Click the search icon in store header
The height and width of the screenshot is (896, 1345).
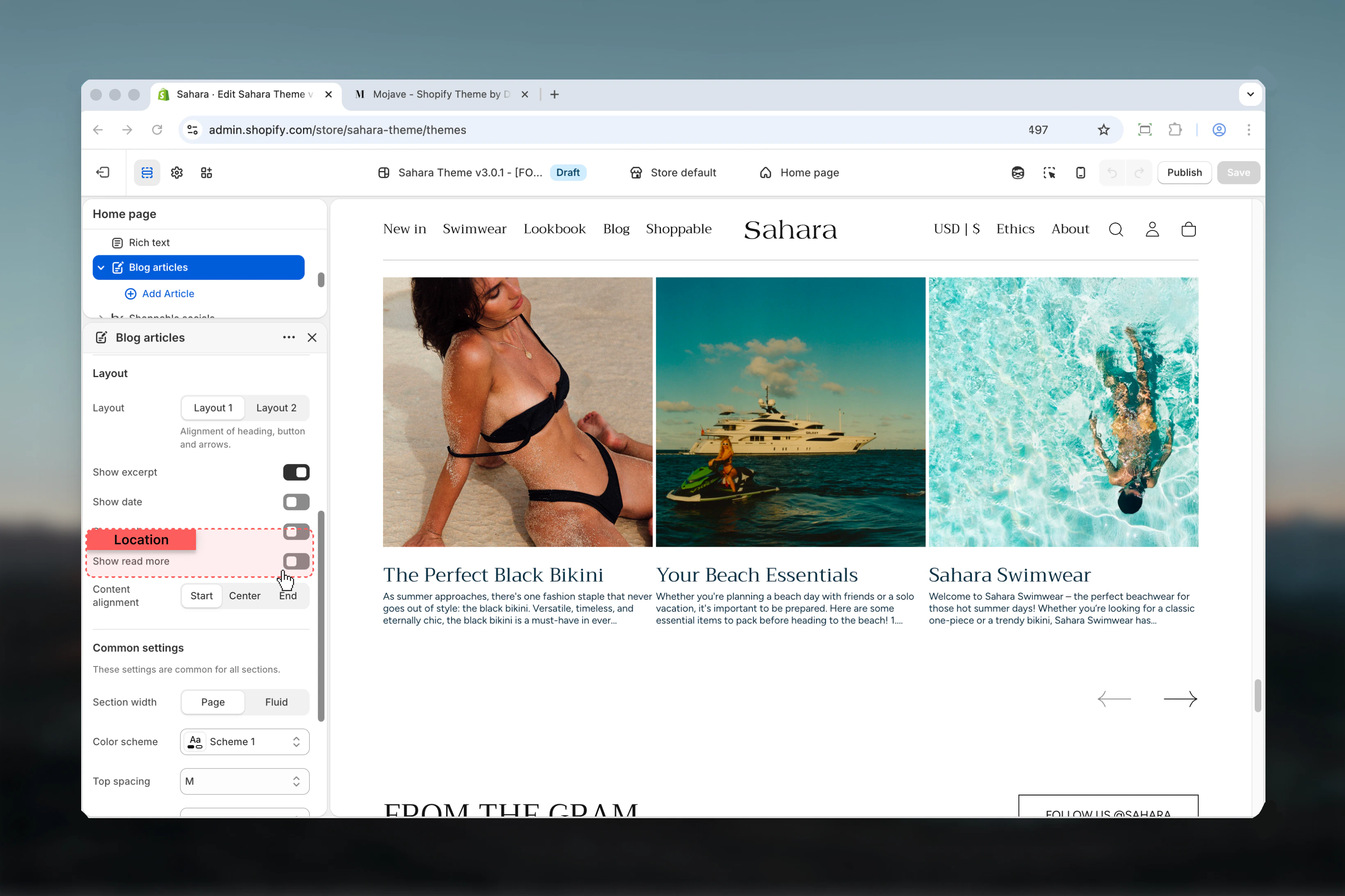1116,229
